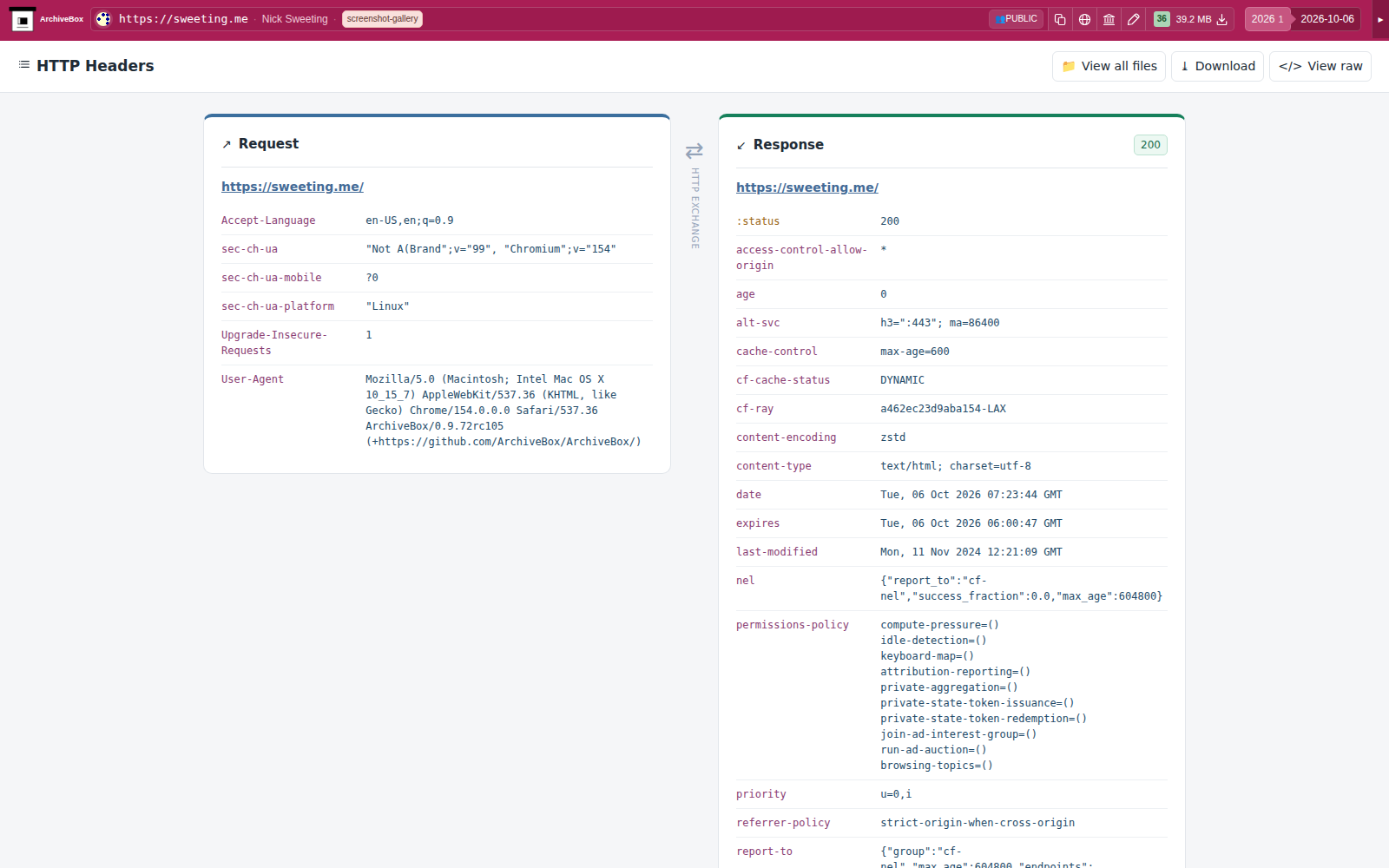Click the User-Agent header name
Viewport: 1389px width, 868px height.
[253, 379]
